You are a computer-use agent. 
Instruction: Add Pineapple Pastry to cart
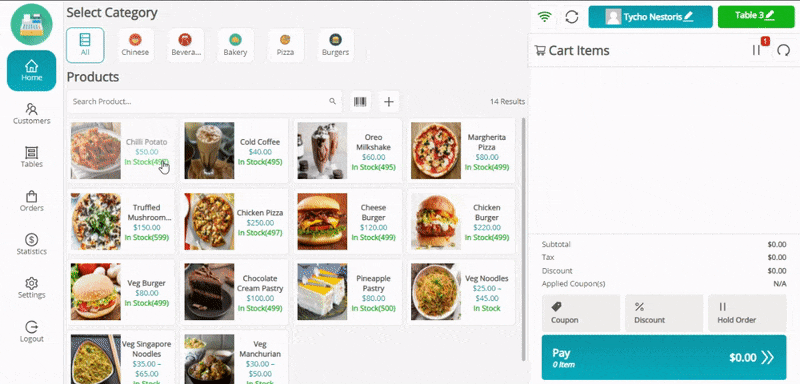(348, 292)
